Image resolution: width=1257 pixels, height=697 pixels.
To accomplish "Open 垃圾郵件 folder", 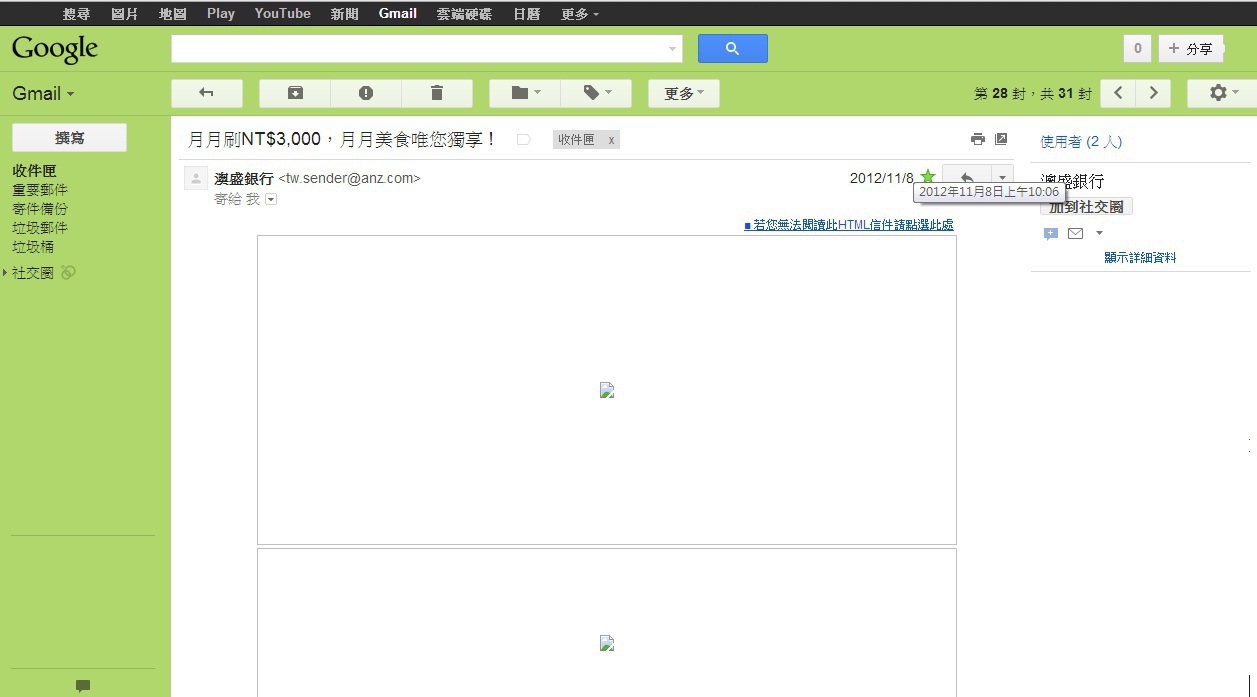I will coord(40,228).
